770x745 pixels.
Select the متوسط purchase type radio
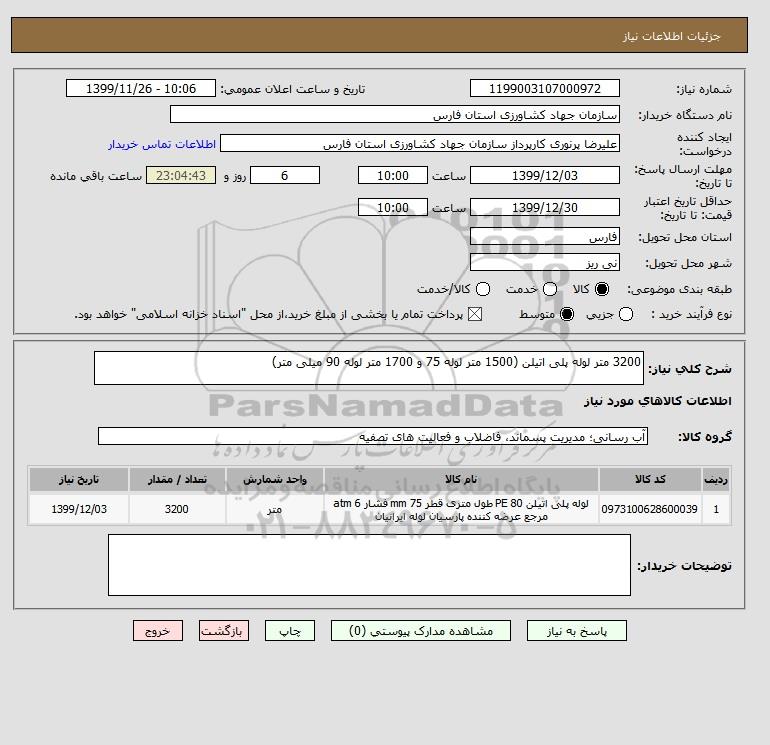(x=567, y=314)
